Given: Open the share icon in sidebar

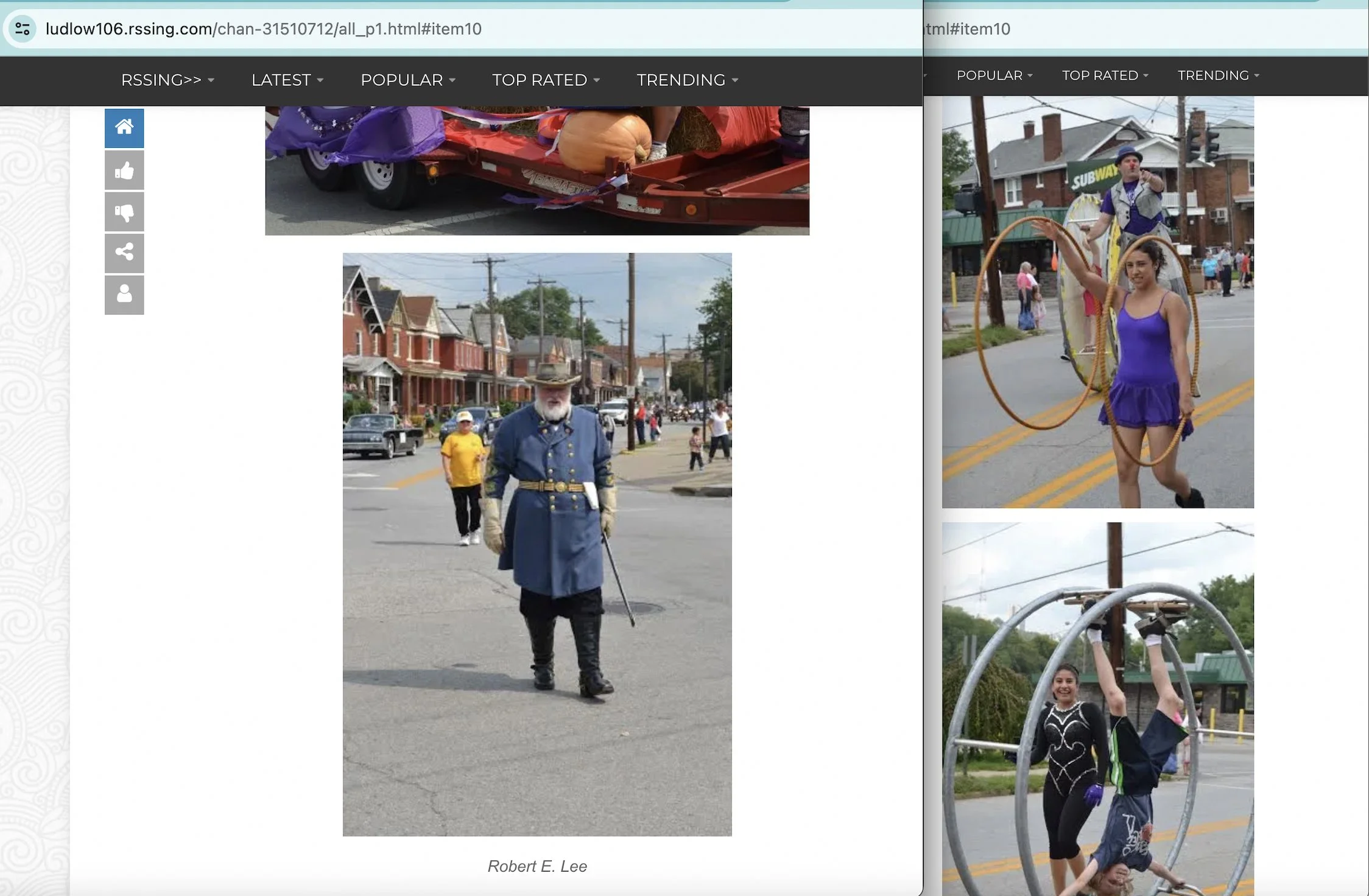Looking at the screenshot, I should point(124,253).
